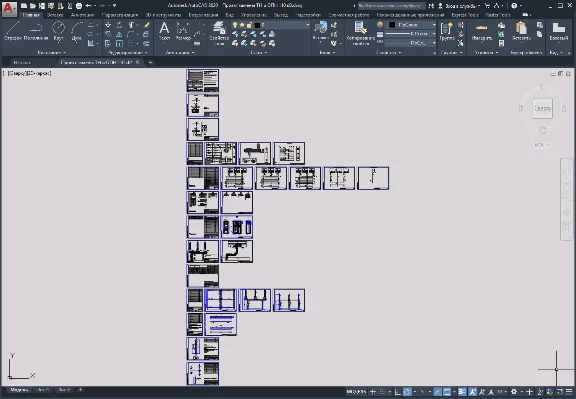The width and height of the screenshot is (576, 399).
Task: Toggle polar tracking in status bar
Action: [407, 392]
